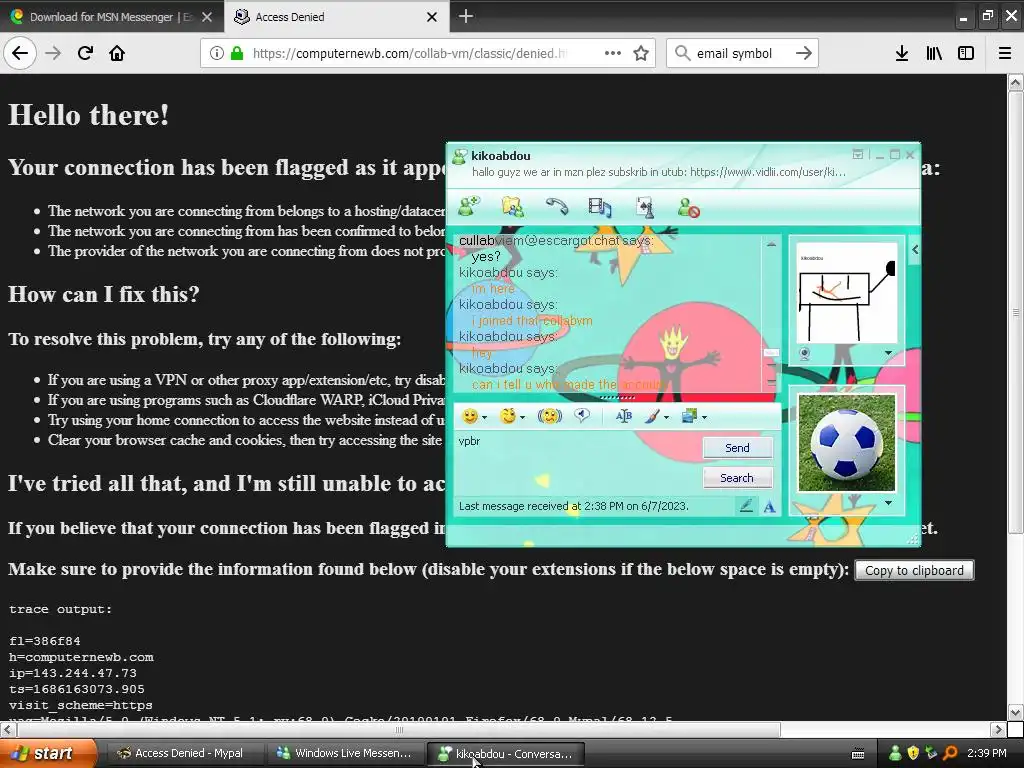Expand the background picture dropdown arrow
Screen dimensions: 1024x768
[704, 417]
